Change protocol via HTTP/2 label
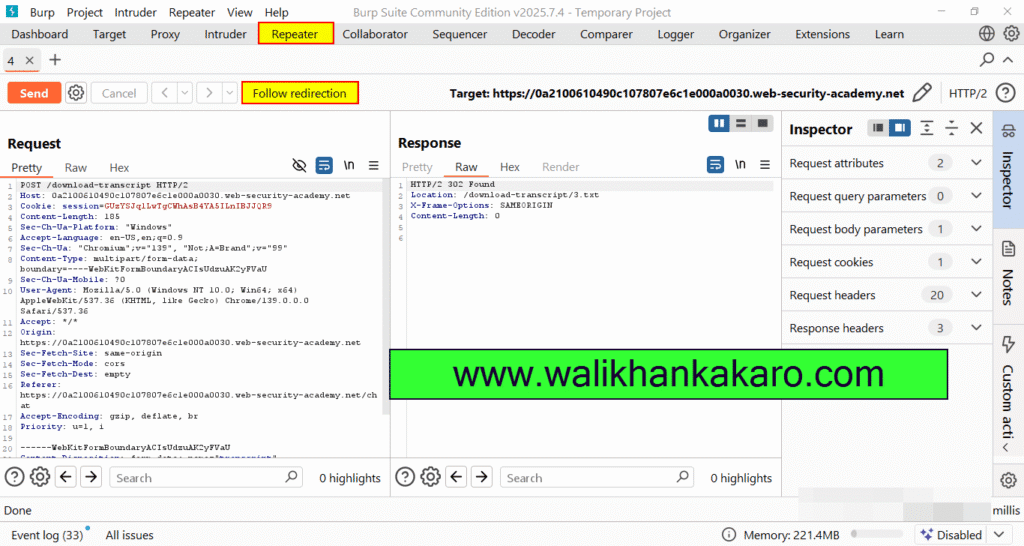The height and width of the screenshot is (546, 1024). pyautogui.click(x=967, y=93)
